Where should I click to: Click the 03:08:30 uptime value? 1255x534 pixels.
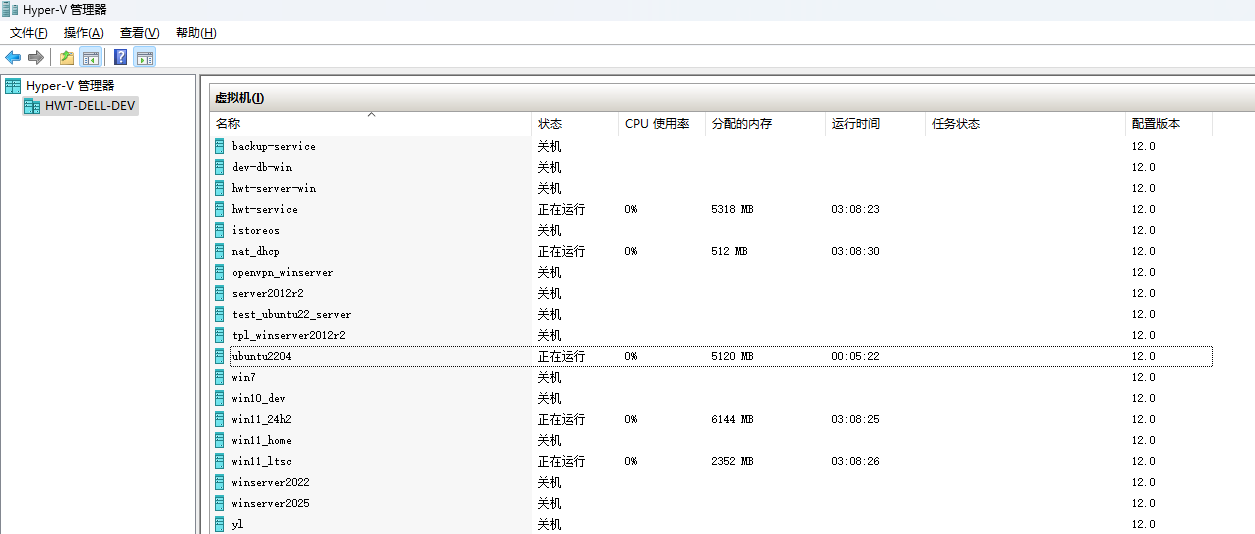[855, 251]
